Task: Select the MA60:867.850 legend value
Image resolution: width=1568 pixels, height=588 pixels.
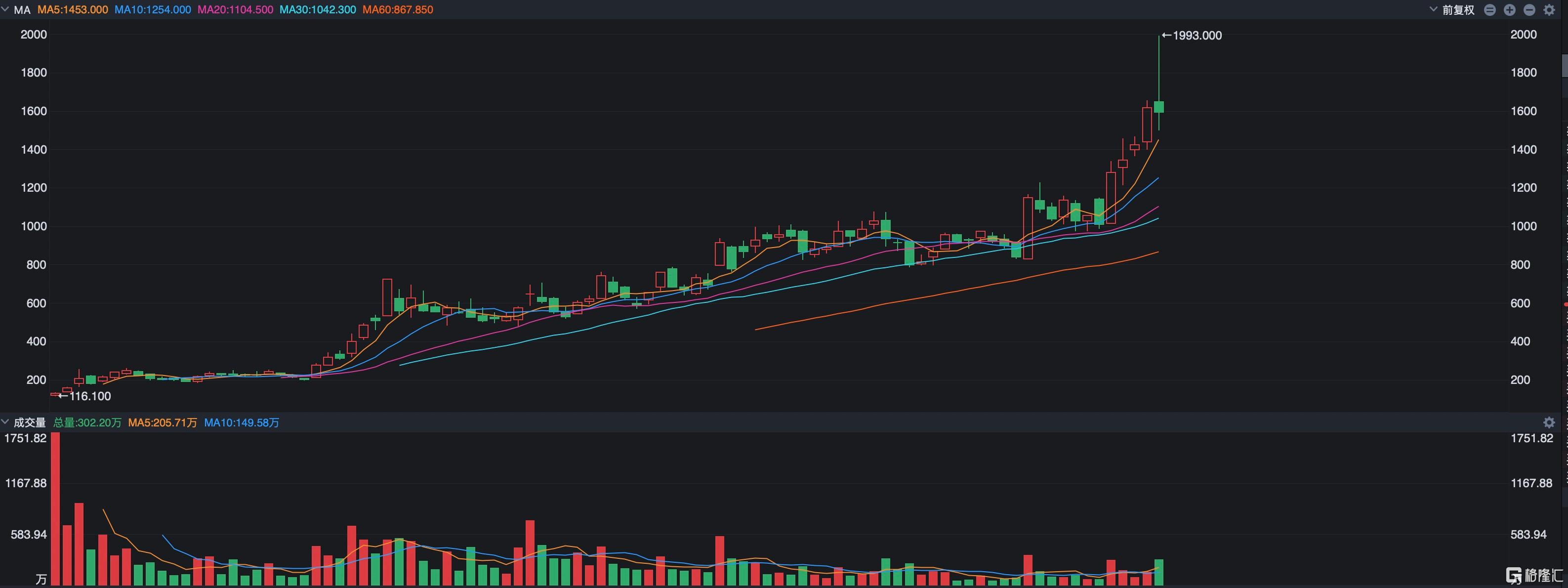Action: 398,10
